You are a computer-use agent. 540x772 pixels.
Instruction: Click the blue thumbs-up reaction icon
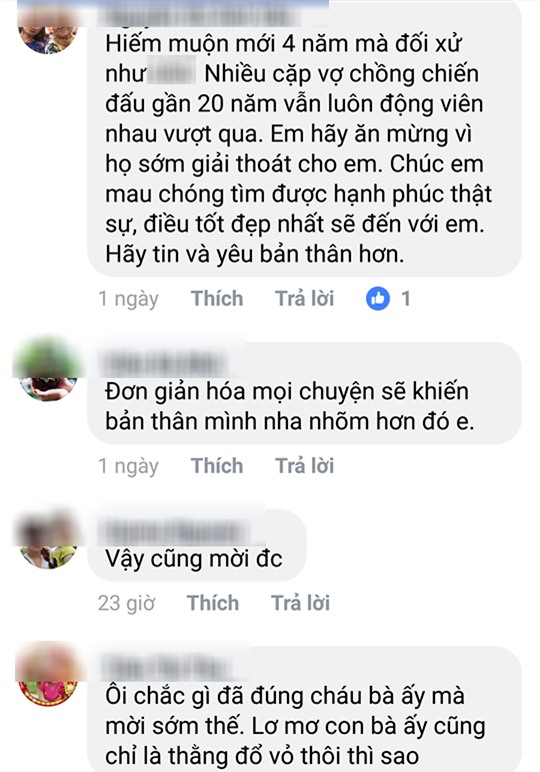[x=378, y=298]
